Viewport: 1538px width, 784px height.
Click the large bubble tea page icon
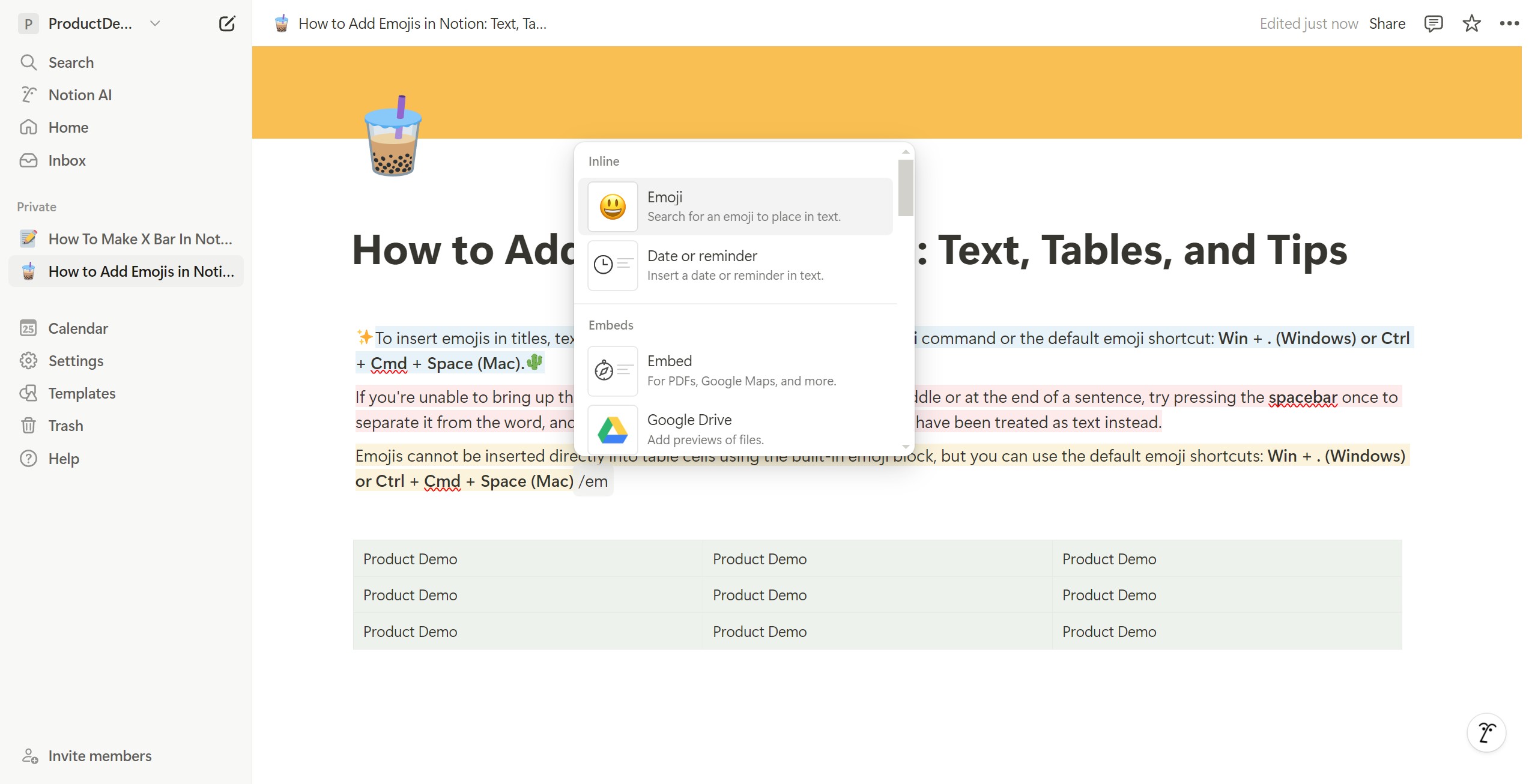393,135
